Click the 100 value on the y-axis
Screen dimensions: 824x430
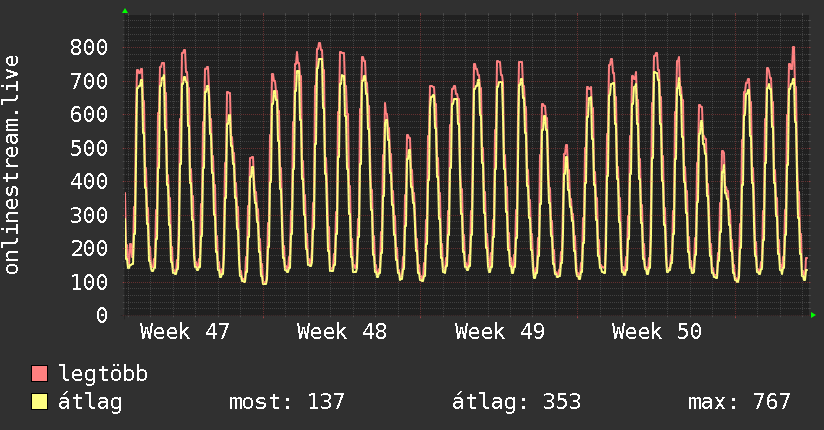[90, 282]
